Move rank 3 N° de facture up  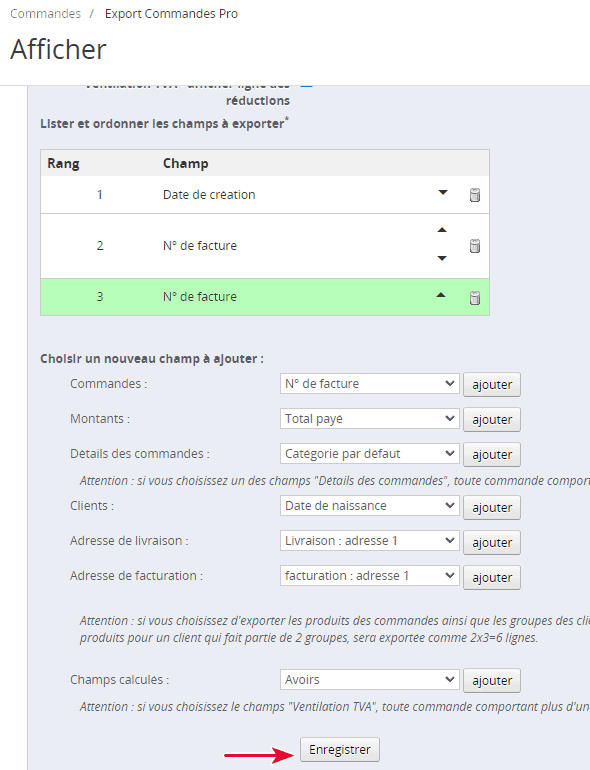[x=441, y=295]
